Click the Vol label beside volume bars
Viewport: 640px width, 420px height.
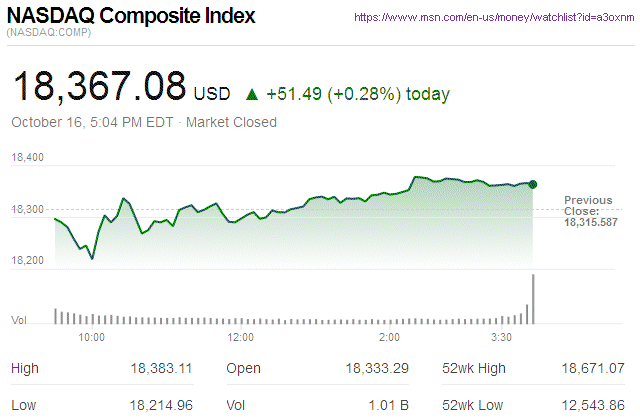(x=18, y=320)
